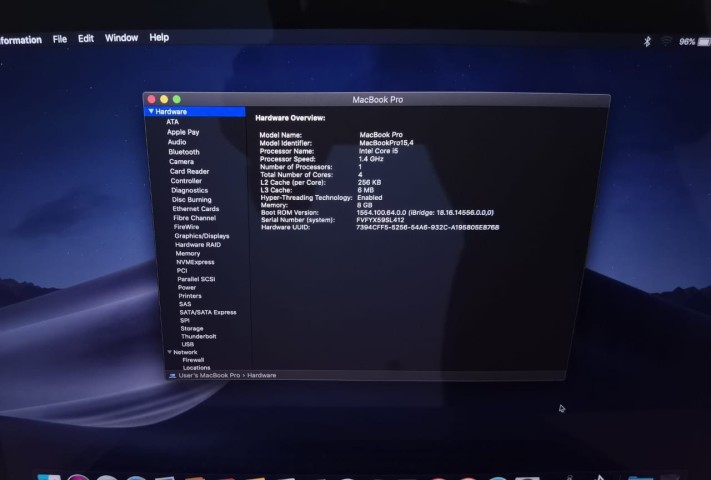This screenshot has height=480, width=711.
Task: Select Power in the sidebar
Action: (x=187, y=287)
